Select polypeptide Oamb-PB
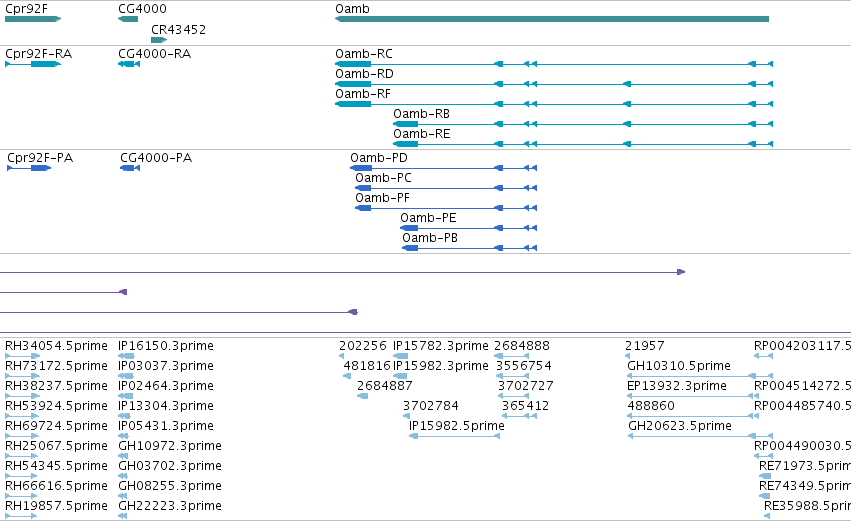Viewport: 851px width, 521px height. pos(430,238)
